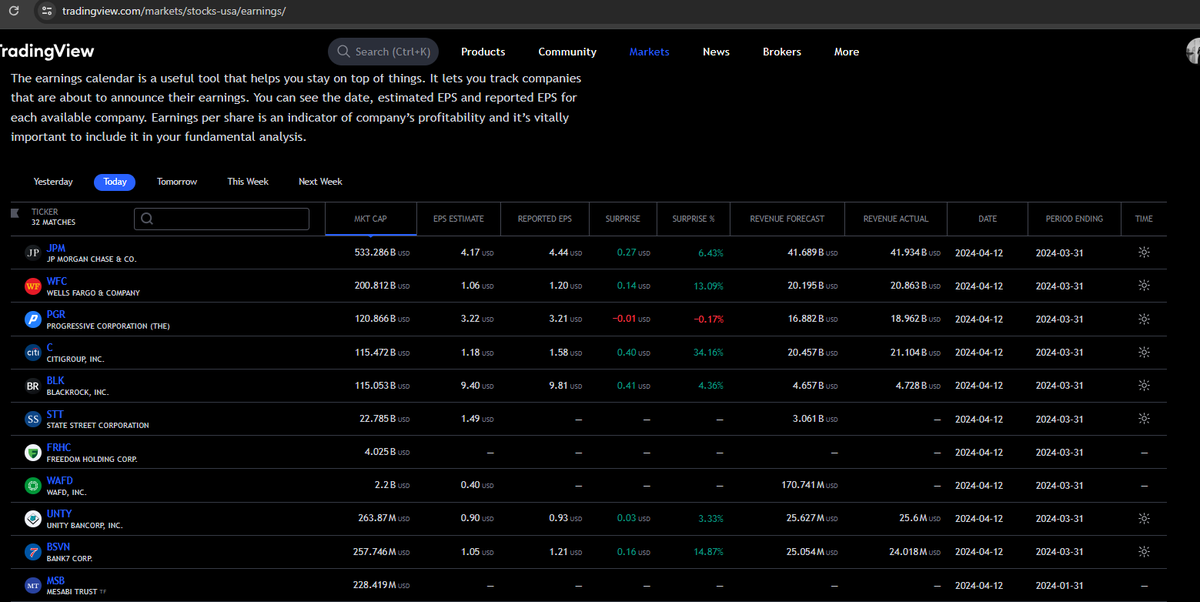Screen dimensions: 1200x602
Task: Click the browser address bar URL
Action: [x=174, y=11]
